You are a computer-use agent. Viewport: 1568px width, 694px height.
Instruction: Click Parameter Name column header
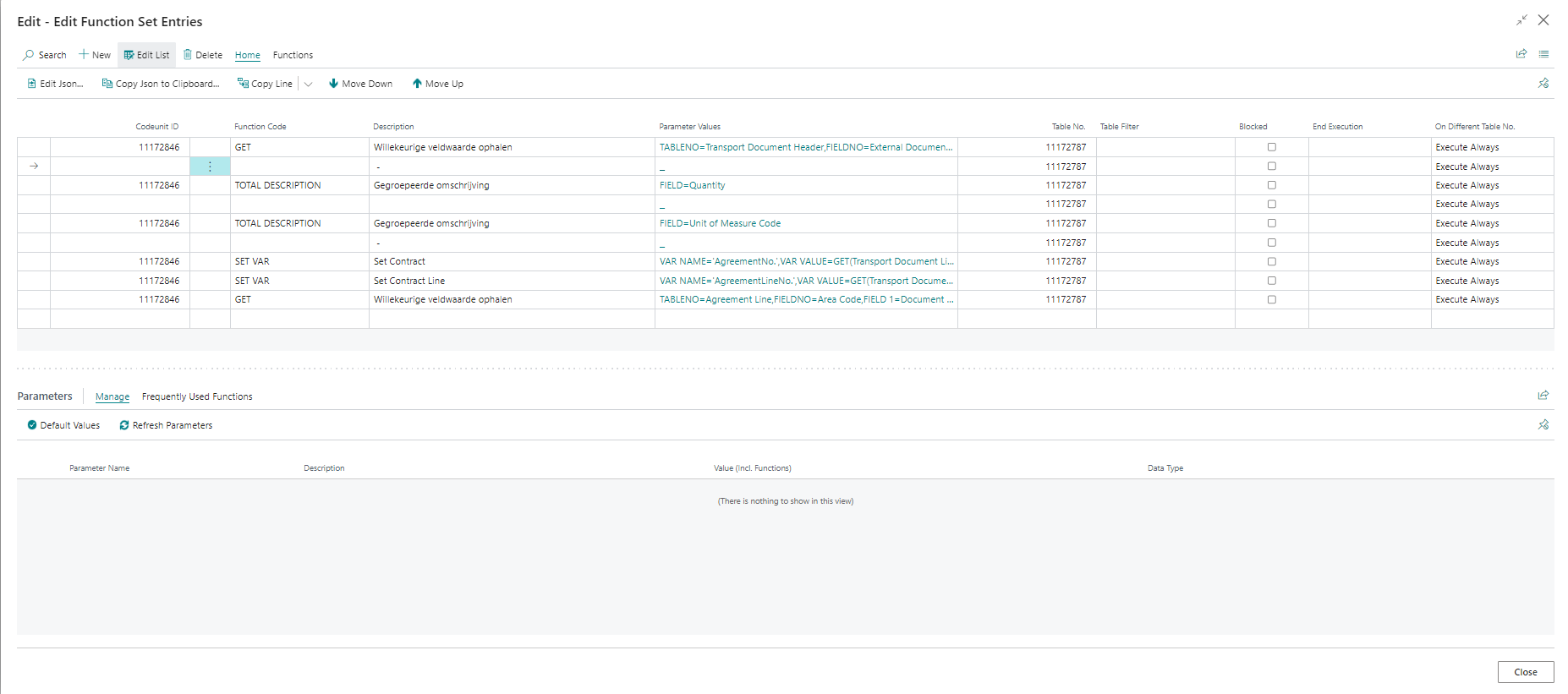pyautogui.click(x=100, y=468)
